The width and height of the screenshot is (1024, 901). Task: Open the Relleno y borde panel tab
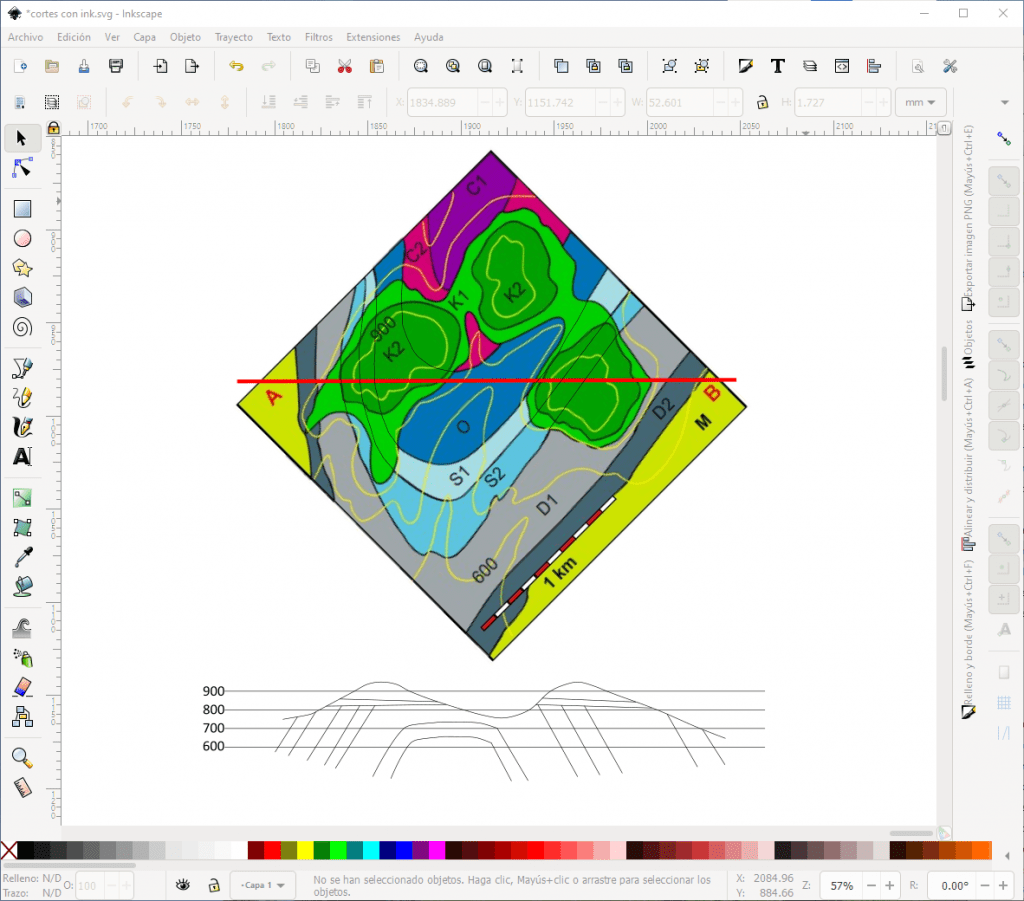point(968,640)
